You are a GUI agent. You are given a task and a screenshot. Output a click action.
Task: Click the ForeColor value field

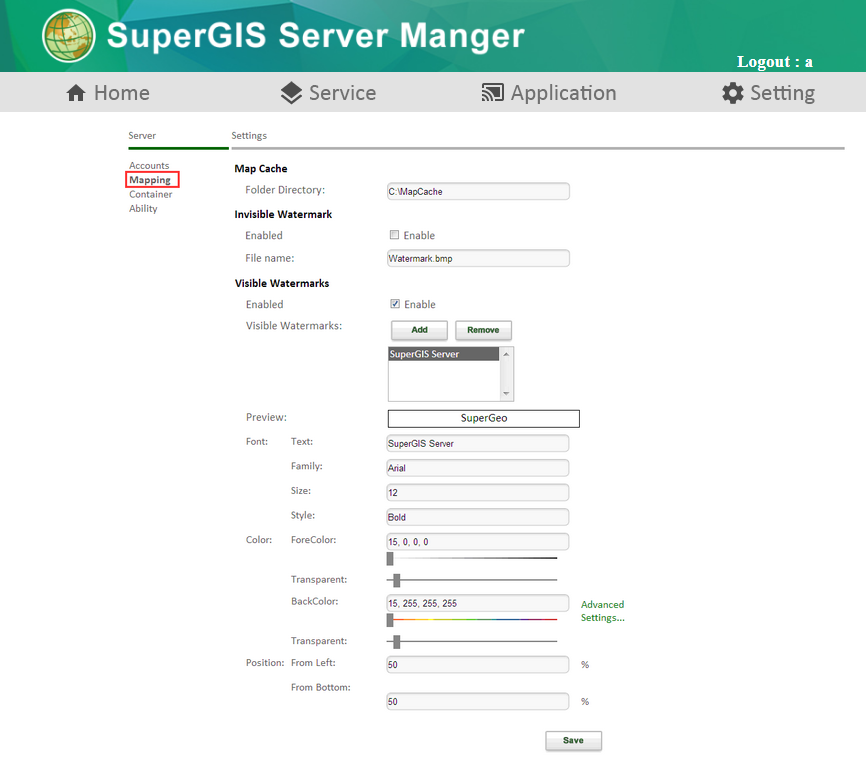point(478,541)
